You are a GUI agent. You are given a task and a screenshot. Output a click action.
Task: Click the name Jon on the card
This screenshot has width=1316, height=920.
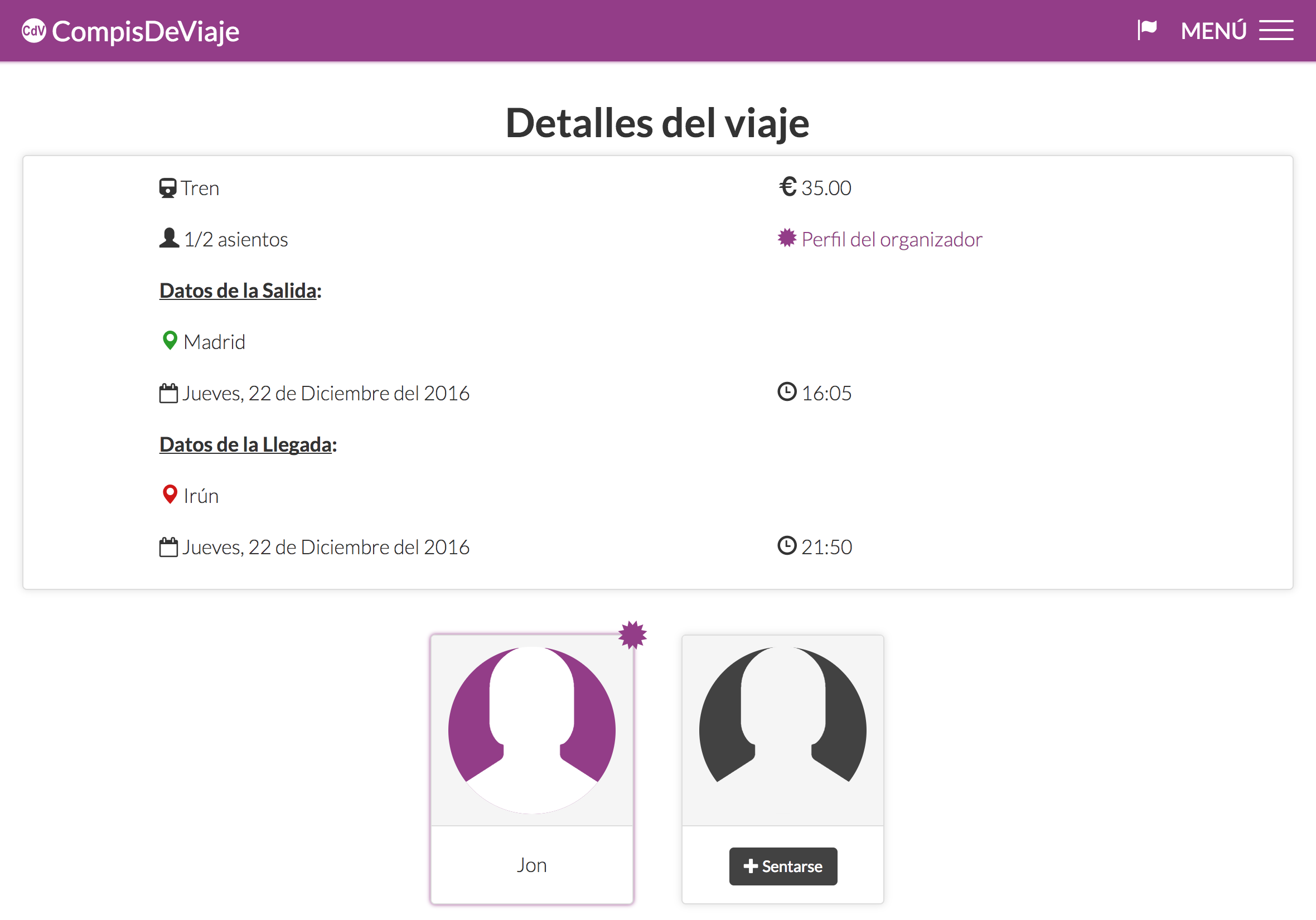[x=531, y=864]
